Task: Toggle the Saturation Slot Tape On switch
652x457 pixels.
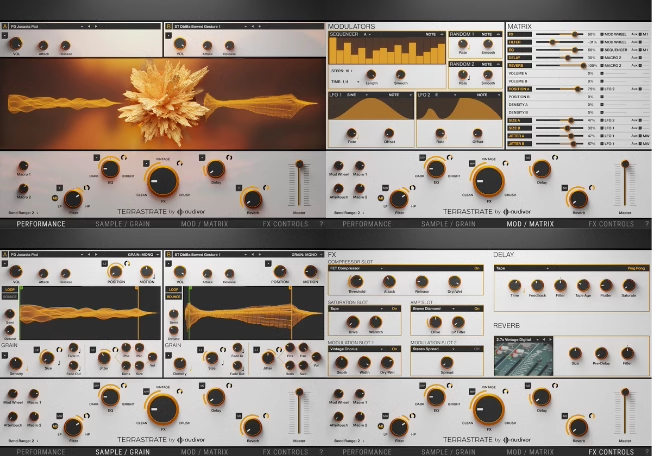Action: pyautogui.click(x=394, y=309)
